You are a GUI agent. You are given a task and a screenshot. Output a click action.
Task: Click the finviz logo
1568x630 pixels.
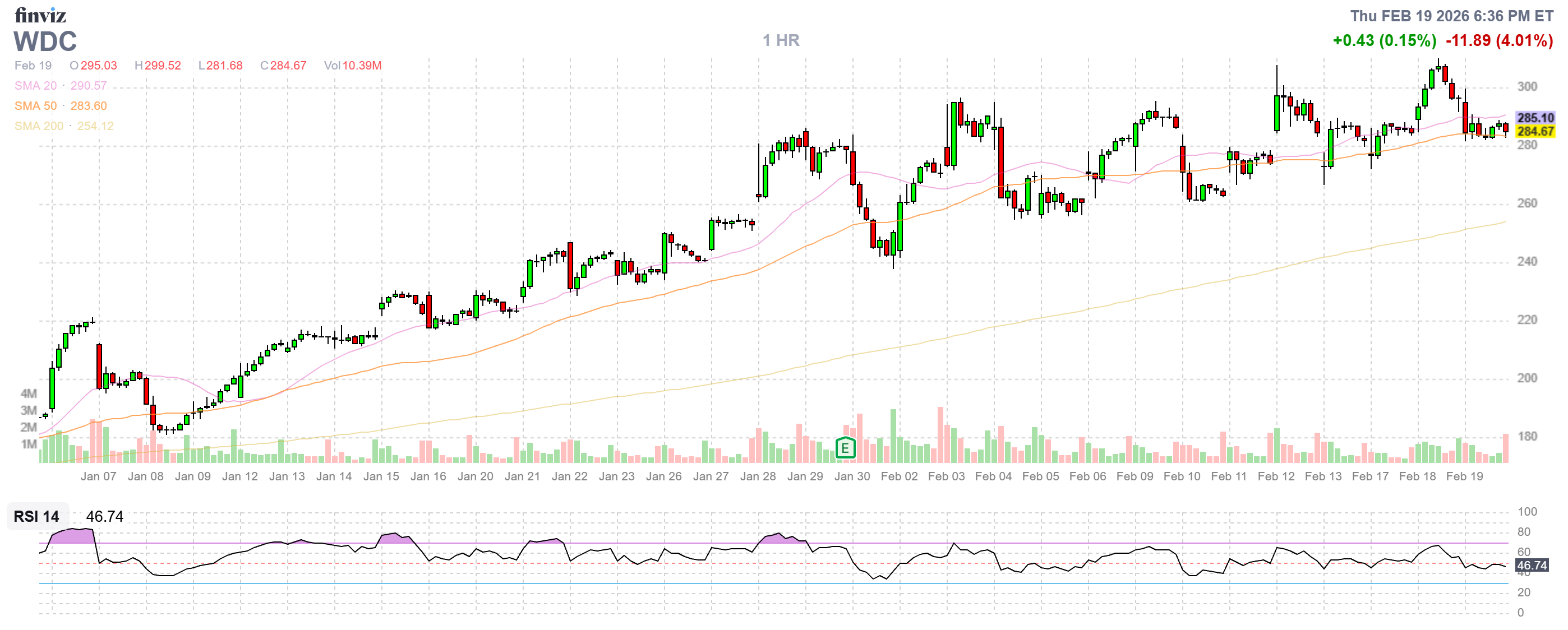40,15
